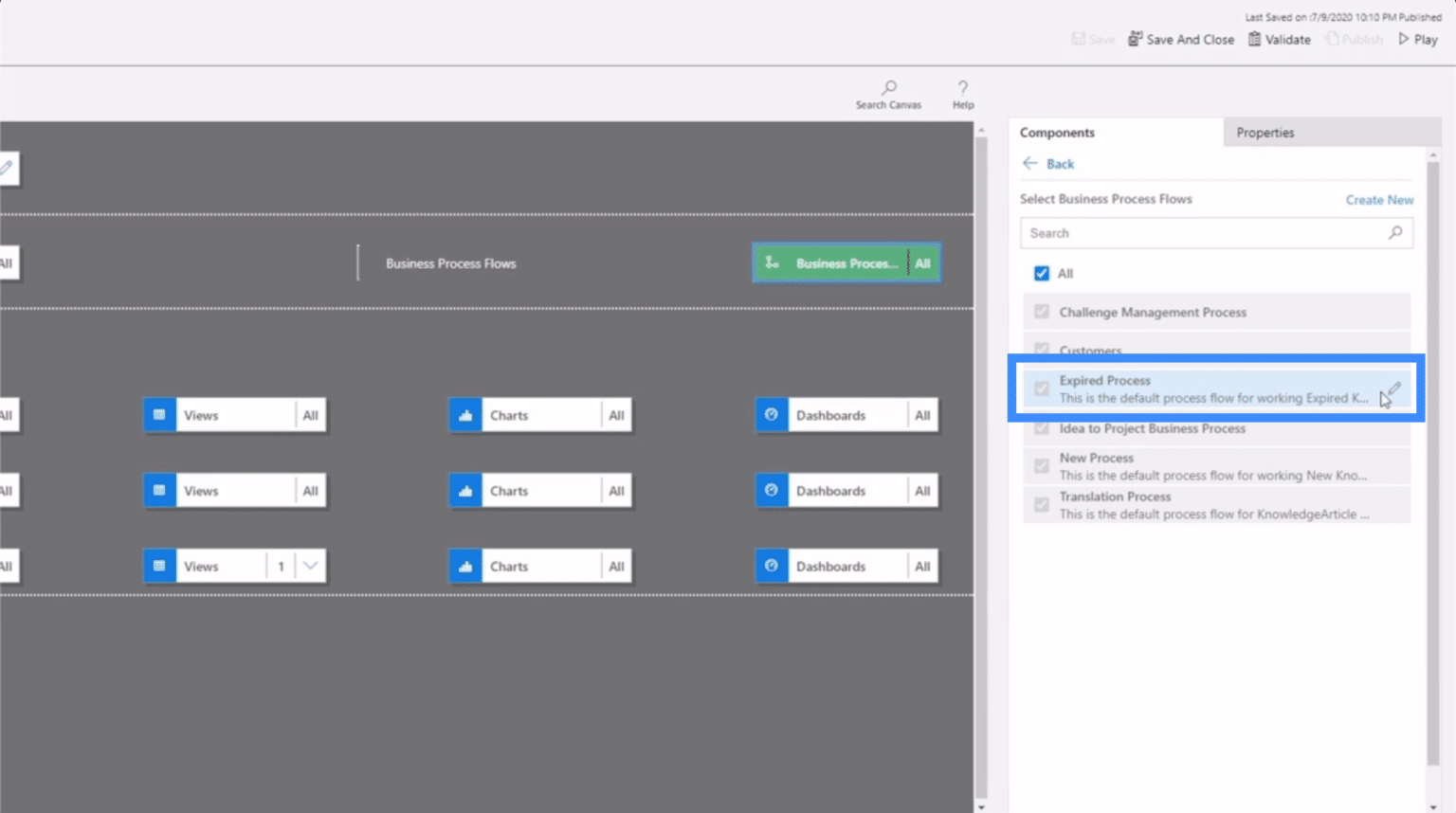
Task: Click the Play button label
Action: tap(1426, 40)
